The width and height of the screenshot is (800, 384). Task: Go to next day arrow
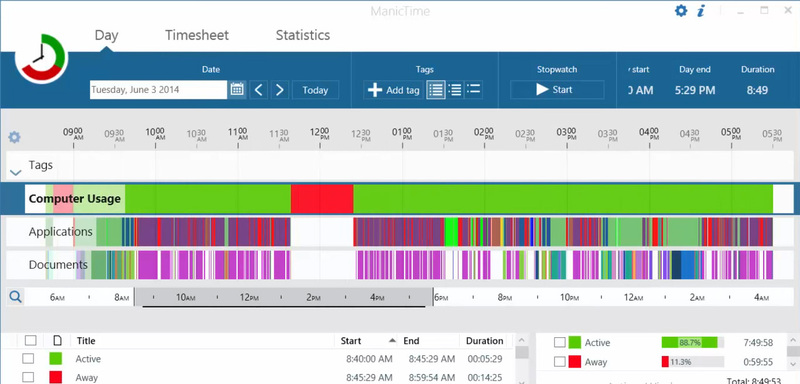[280, 90]
